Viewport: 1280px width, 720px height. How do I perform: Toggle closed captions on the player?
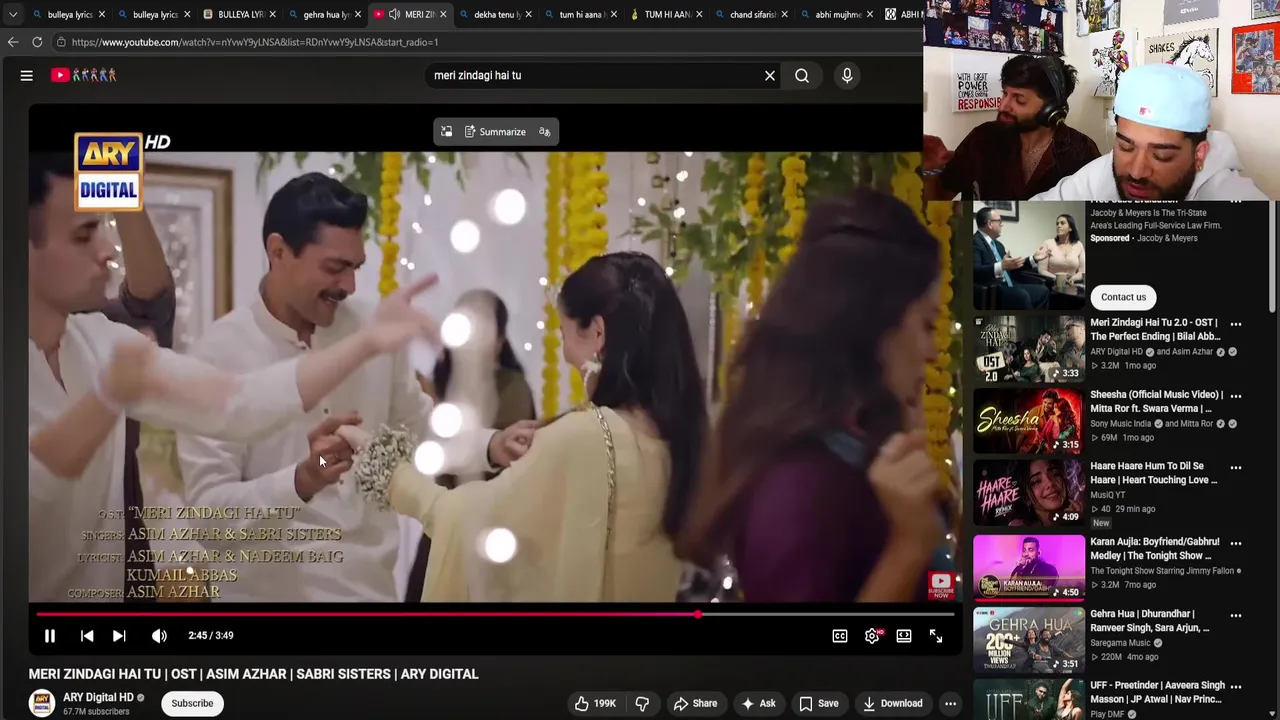(x=840, y=635)
